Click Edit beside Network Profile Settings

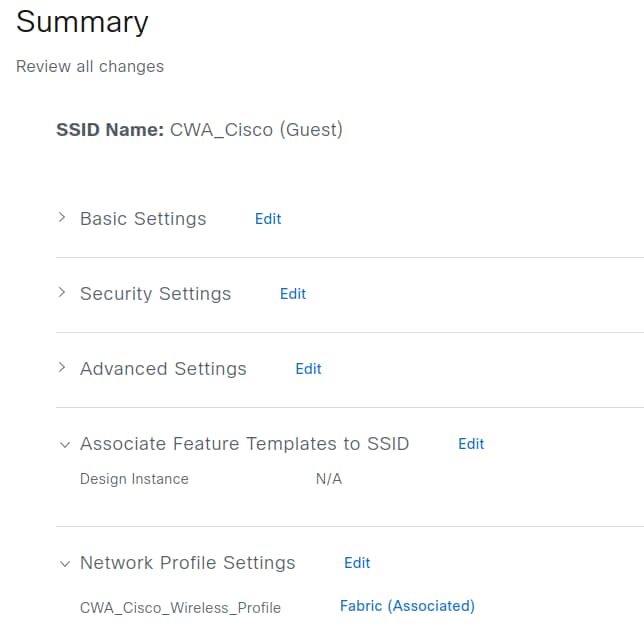tap(357, 563)
